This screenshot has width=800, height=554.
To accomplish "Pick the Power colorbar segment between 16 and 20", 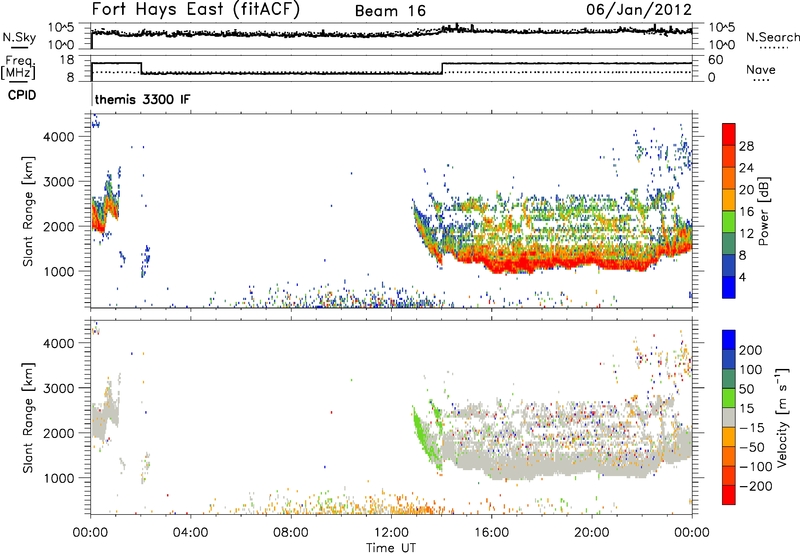I will tap(729, 200).
